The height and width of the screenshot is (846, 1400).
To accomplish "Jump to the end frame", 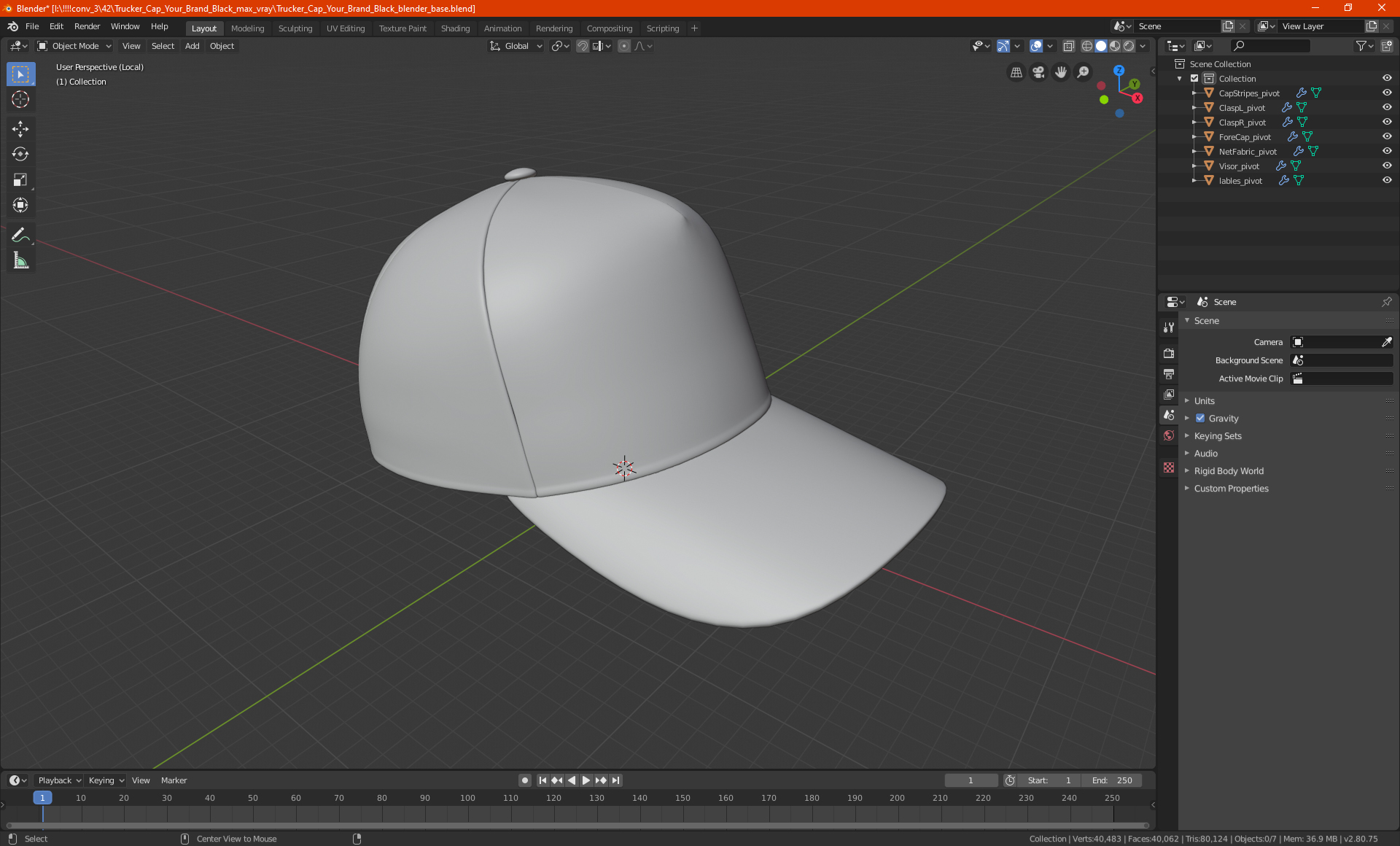I will tap(616, 780).
